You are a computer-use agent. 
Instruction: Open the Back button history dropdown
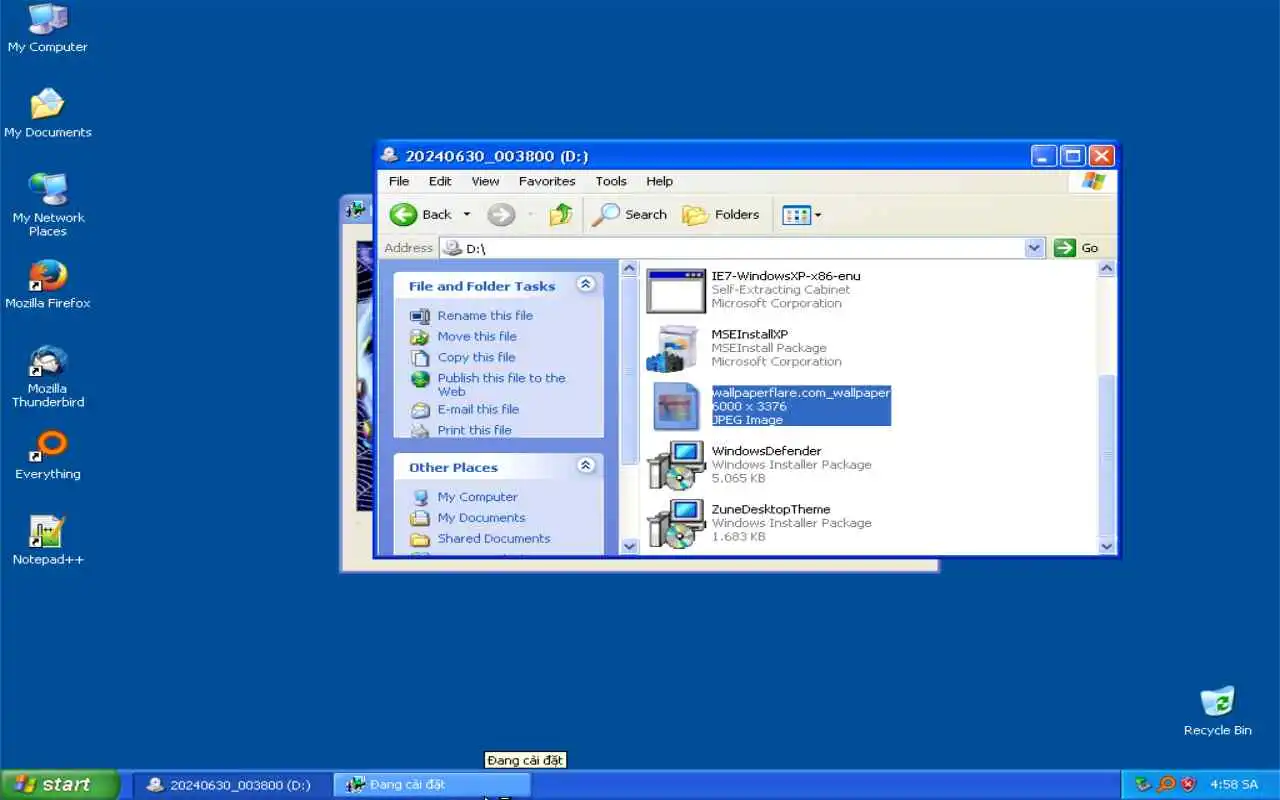(x=466, y=214)
